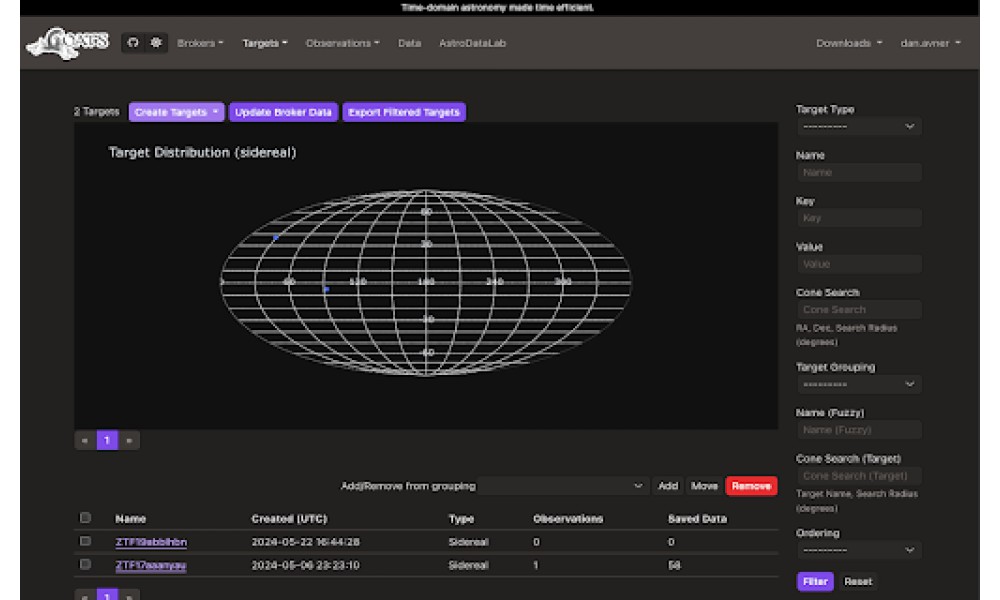Click the Name column header in the table
Image resolution: width=1000 pixels, height=600 pixels.
pyautogui.click(x=130, y=519)
